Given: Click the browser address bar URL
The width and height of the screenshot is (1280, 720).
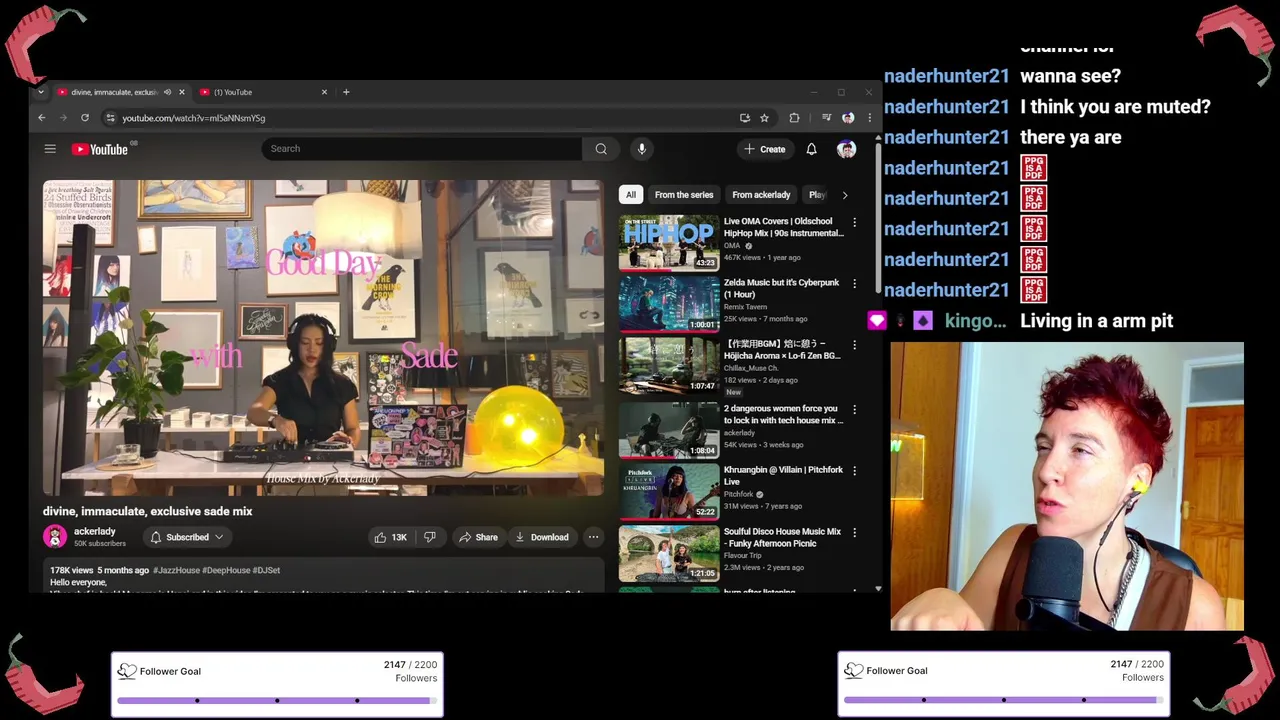Looking at the screenshot, I should tap(193, 118).
